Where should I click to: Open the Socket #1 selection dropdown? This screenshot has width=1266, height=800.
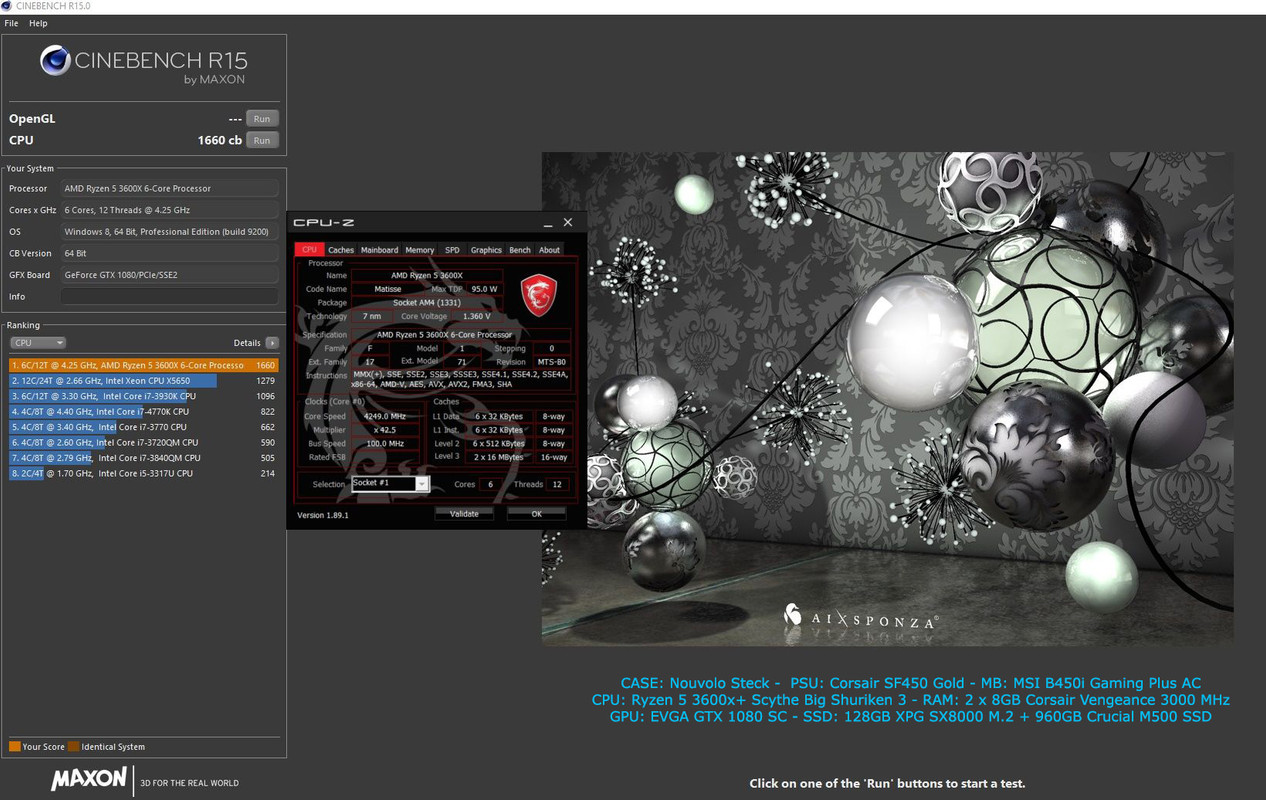(390, 484)
